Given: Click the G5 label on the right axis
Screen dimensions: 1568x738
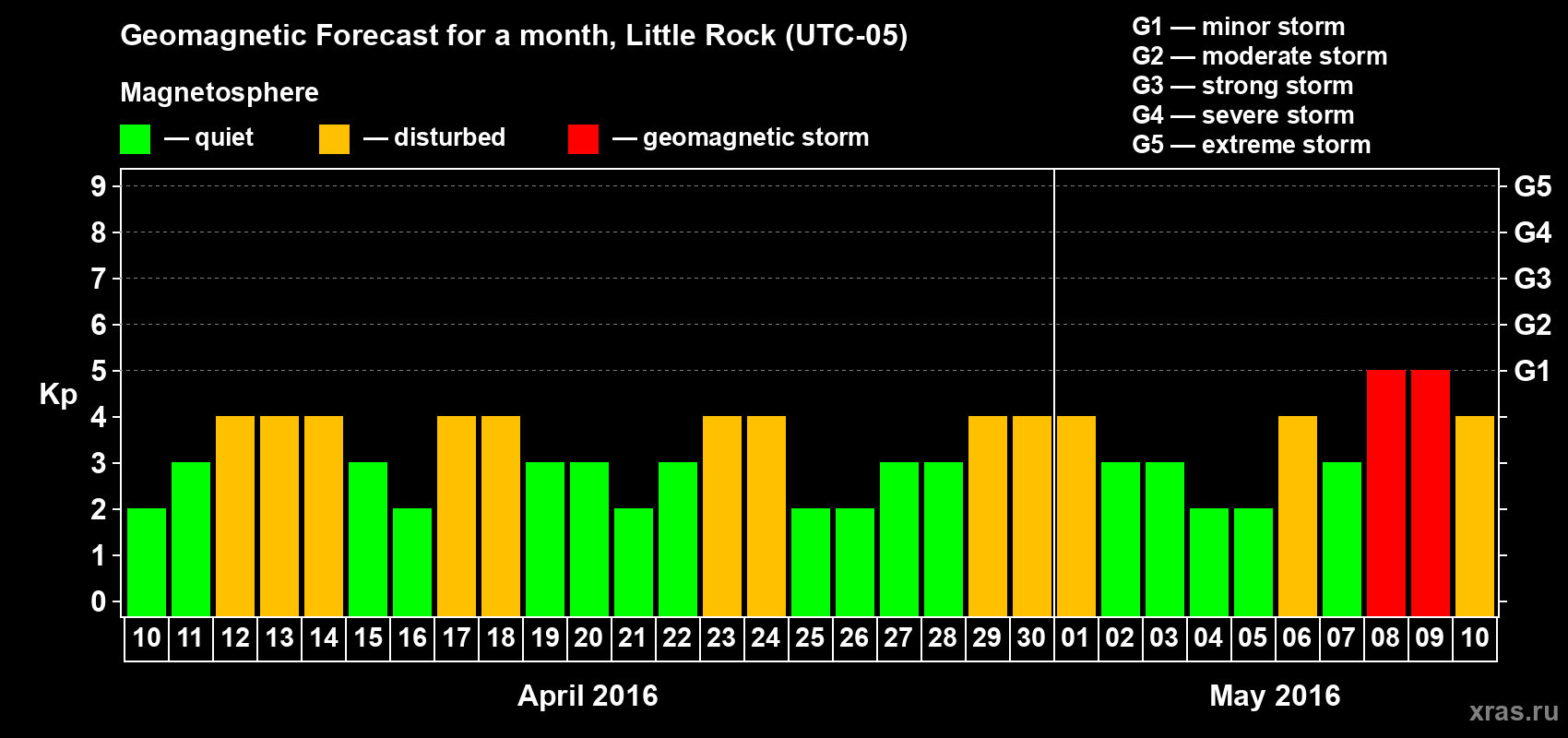Looking at the screenshot, I should [1533, 186].
